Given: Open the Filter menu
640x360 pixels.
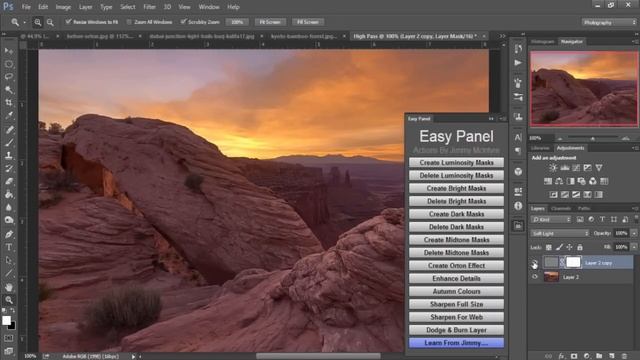Looking at the screenshot, I should [149, 7].
